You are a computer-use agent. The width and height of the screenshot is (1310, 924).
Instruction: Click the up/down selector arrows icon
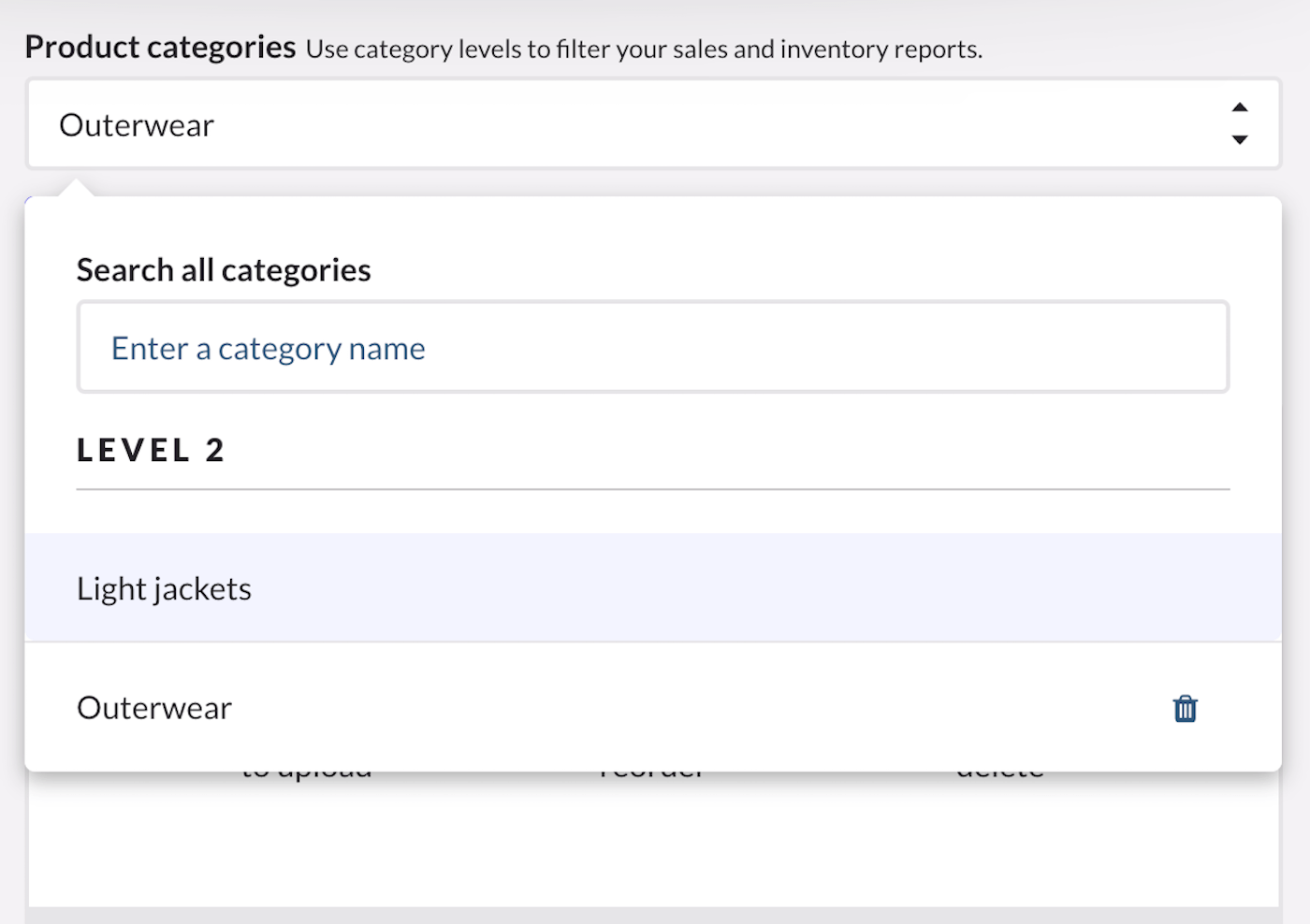(x=1239, y=123)
